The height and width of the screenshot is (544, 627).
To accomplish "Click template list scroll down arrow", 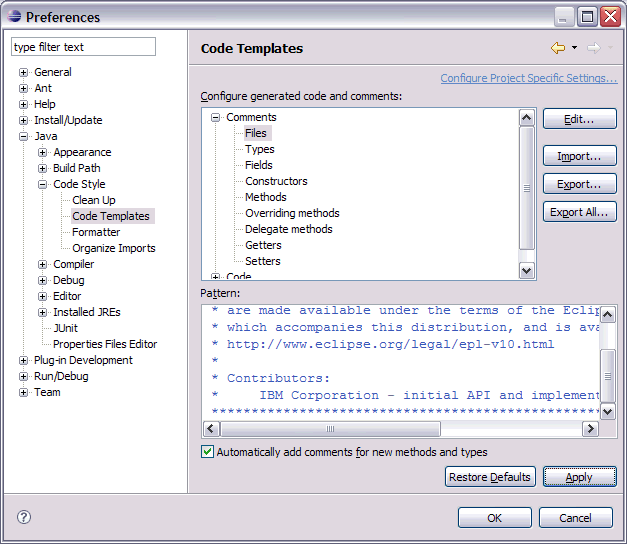I will [x=527, y=271].
